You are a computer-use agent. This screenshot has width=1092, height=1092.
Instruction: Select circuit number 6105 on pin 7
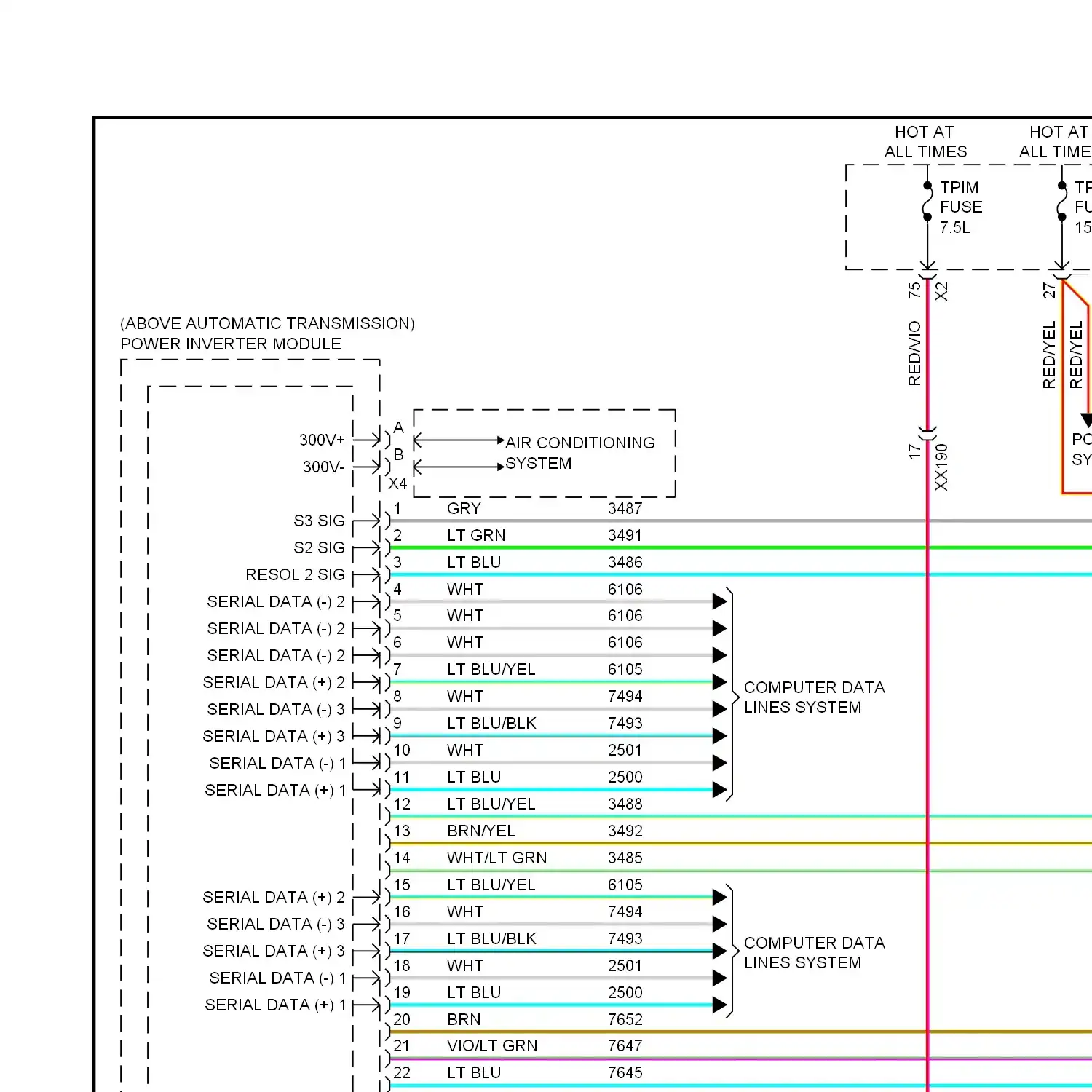(625, 669)
